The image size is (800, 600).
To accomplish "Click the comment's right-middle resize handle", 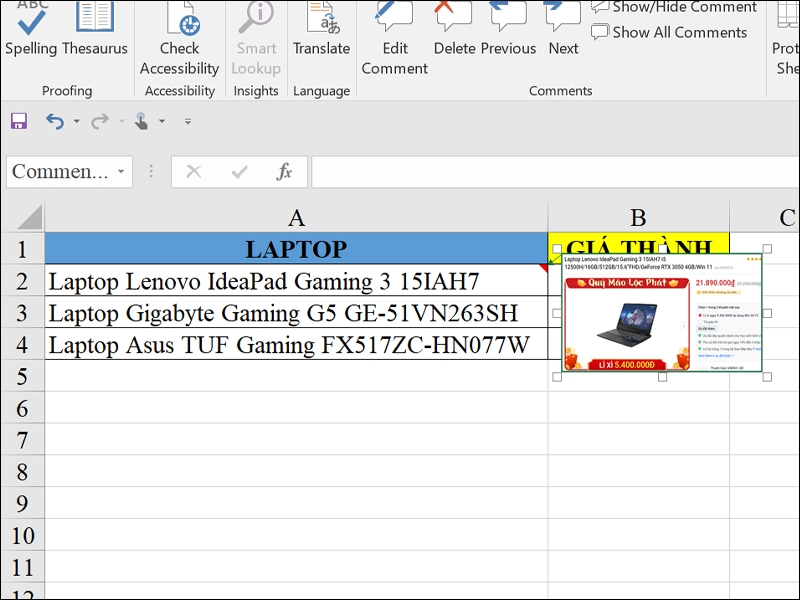I will click(767, 313).
